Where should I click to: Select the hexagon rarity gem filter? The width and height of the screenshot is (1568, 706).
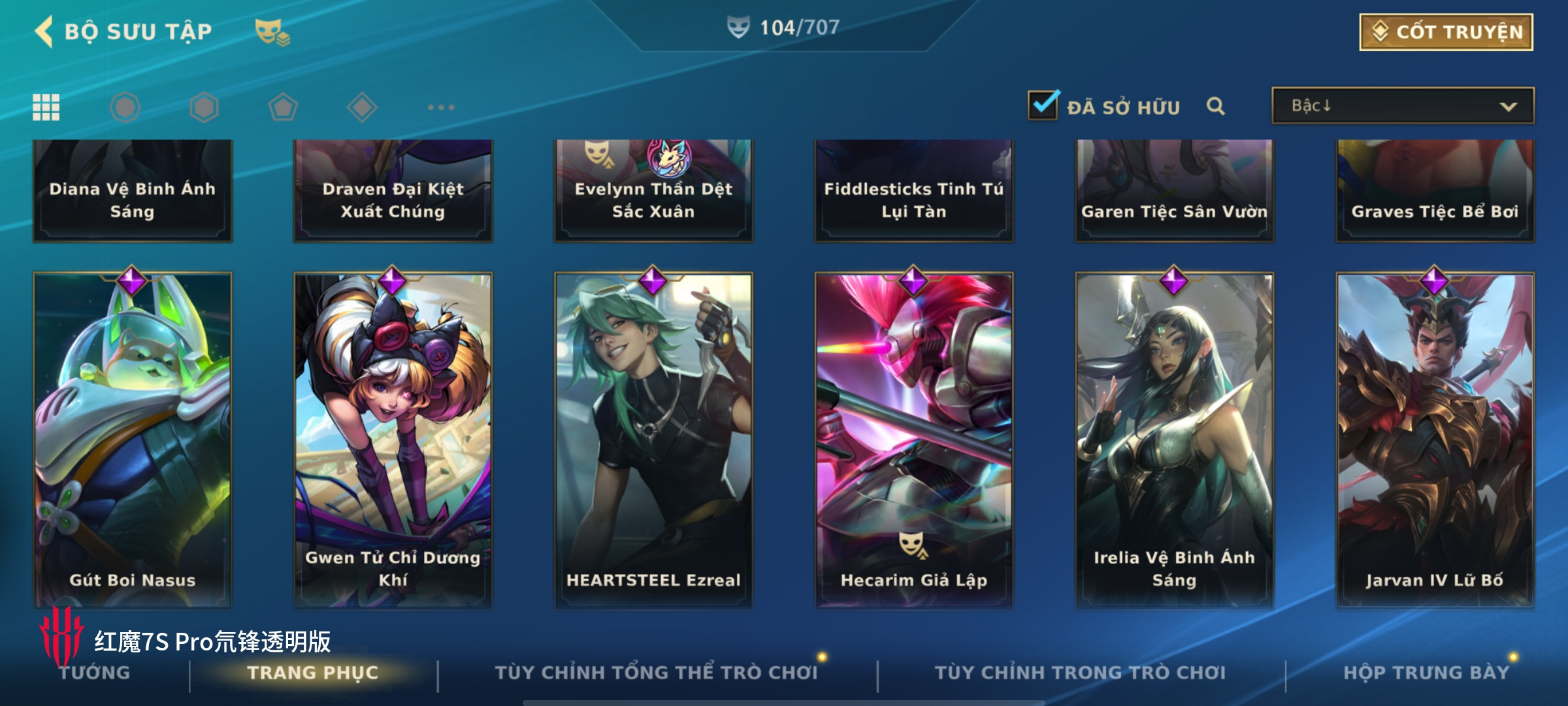(204, 107)
